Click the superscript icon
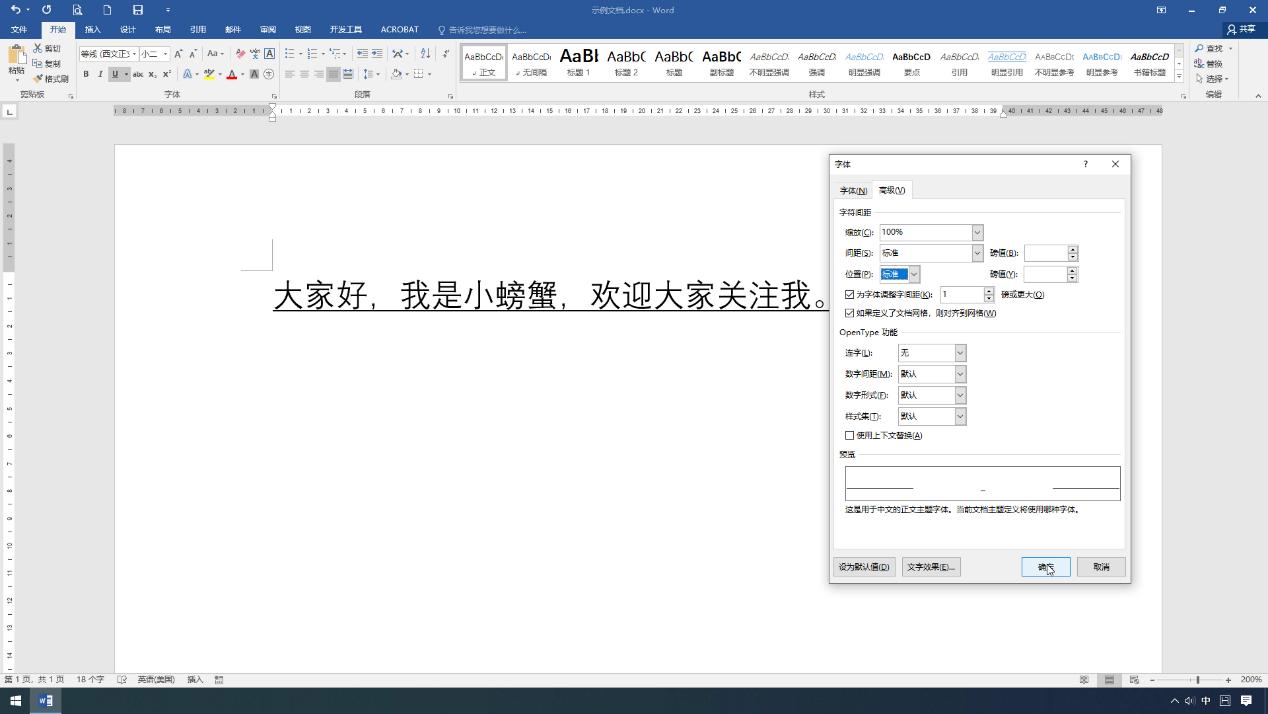Viewport: 1268px width, 714px height. click(165, 74)
